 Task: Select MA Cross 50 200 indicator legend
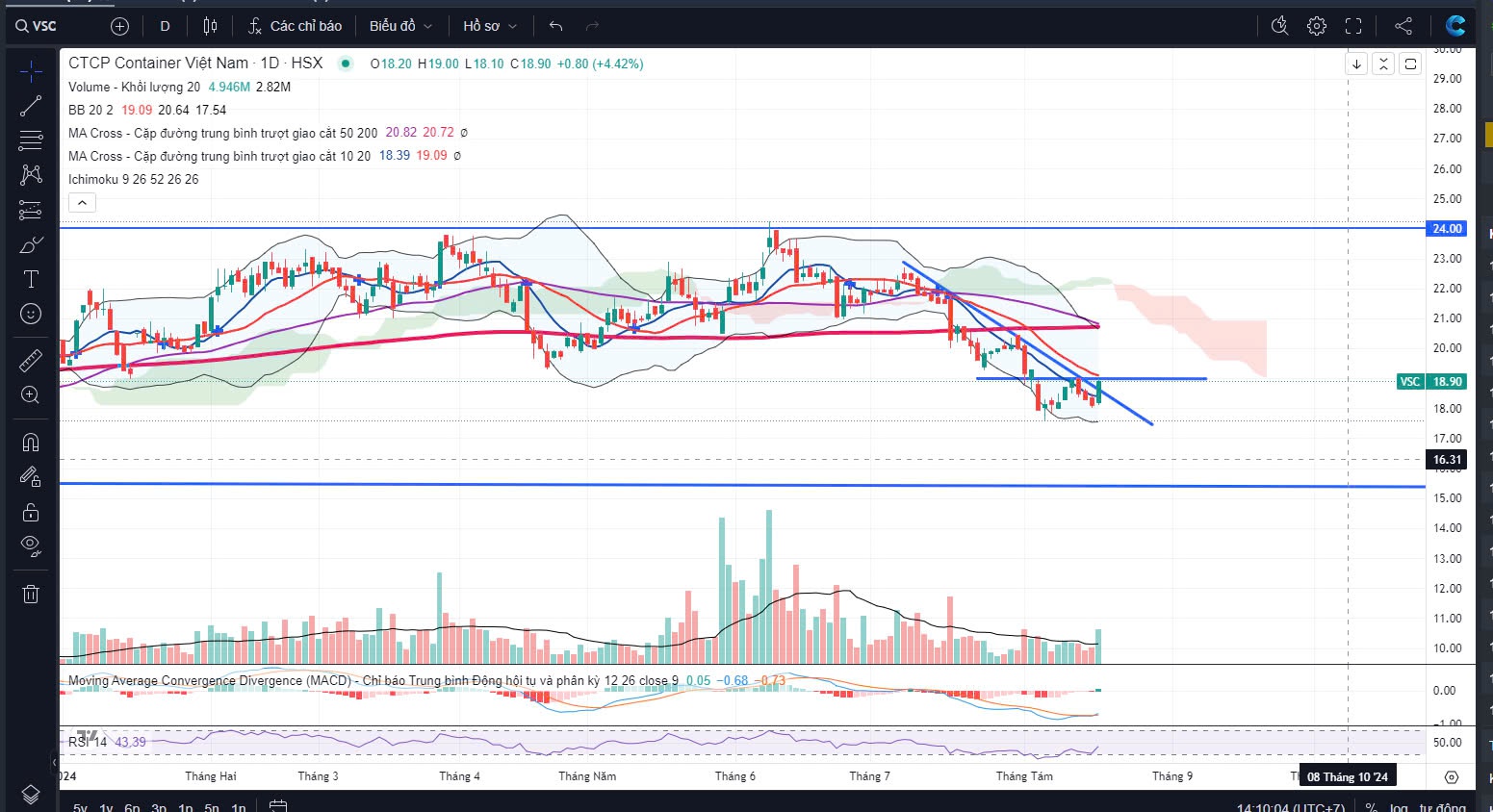tap(223, 133)
